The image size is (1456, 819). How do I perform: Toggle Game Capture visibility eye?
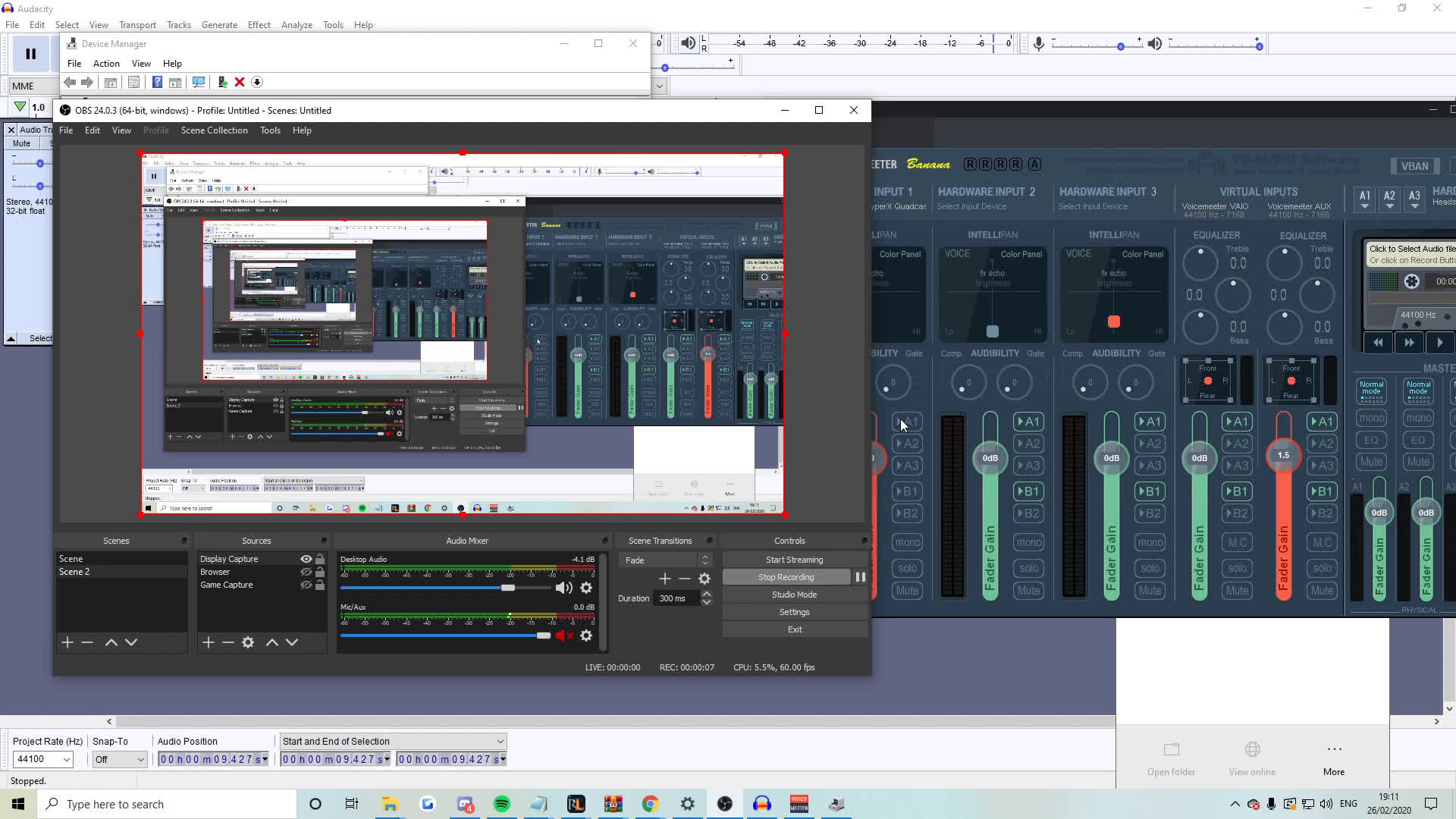pos(306,585)
